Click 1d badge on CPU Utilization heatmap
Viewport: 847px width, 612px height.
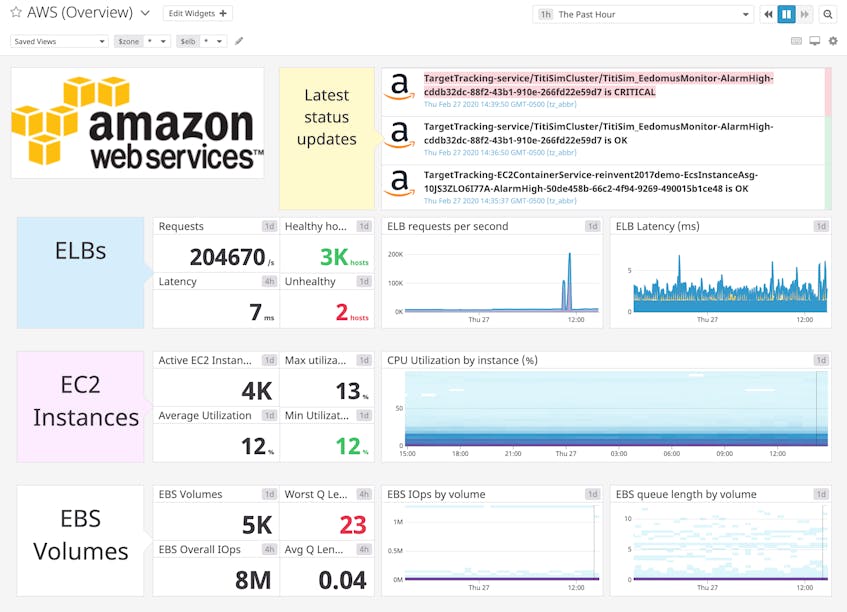(821, 360)
